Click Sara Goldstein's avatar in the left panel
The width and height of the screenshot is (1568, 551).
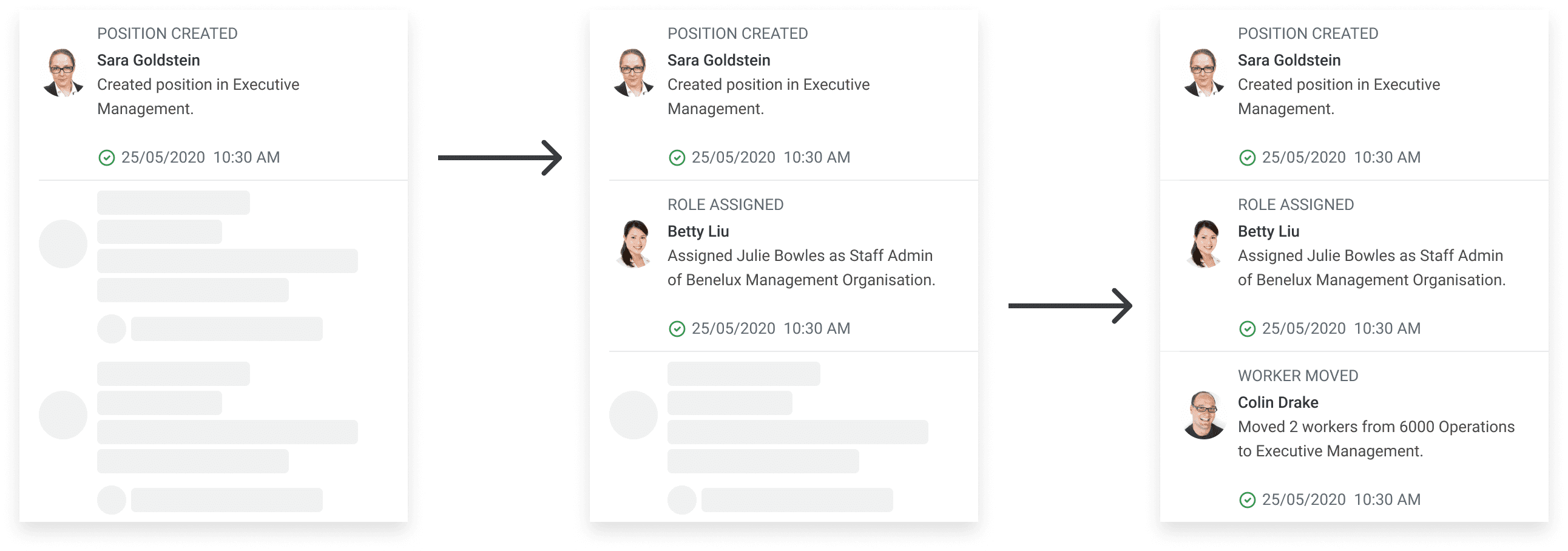(x=63, y=73)
